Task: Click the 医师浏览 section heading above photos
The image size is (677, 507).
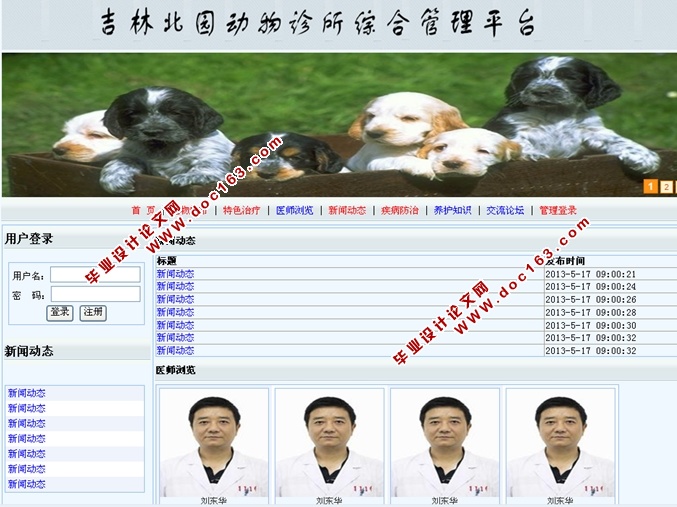Action: click(175, 370)
